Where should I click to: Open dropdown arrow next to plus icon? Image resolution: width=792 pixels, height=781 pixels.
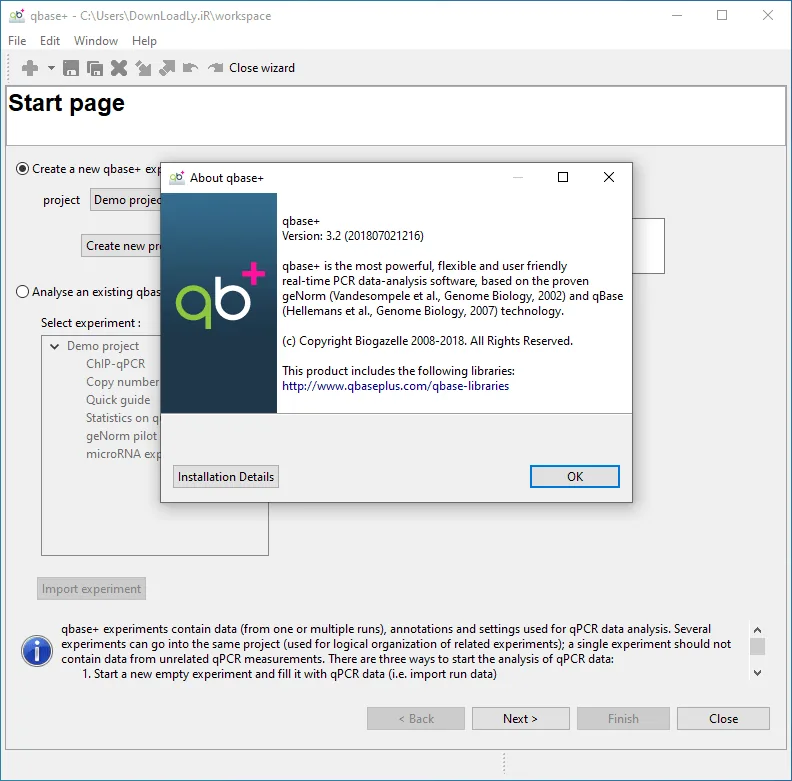[51, 68]
